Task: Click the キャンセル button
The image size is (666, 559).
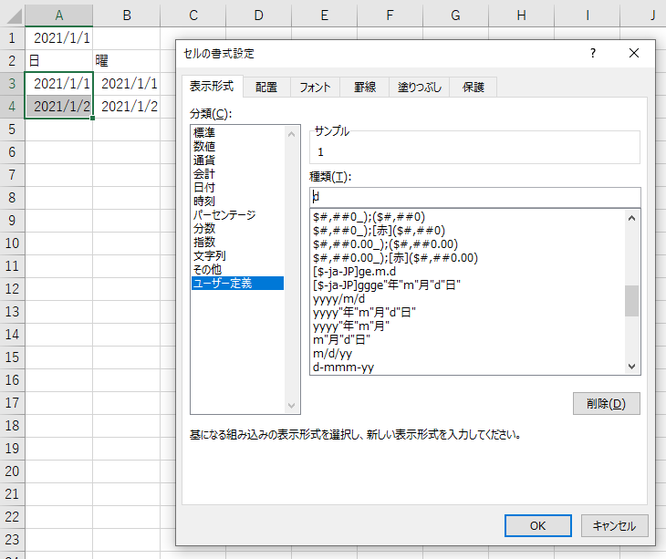Action: tap(614, 526)
